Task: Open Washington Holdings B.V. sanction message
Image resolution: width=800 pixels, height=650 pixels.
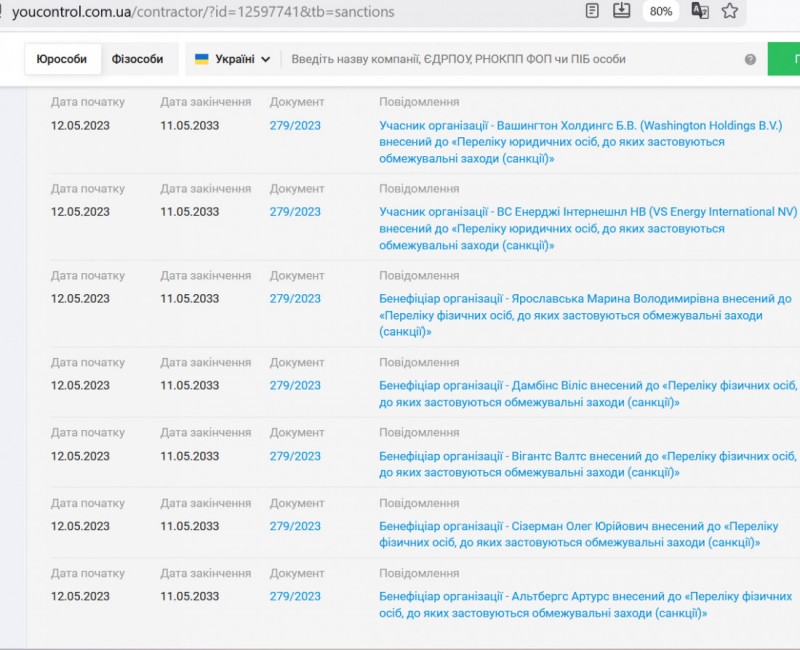Action: click(580, 142)
